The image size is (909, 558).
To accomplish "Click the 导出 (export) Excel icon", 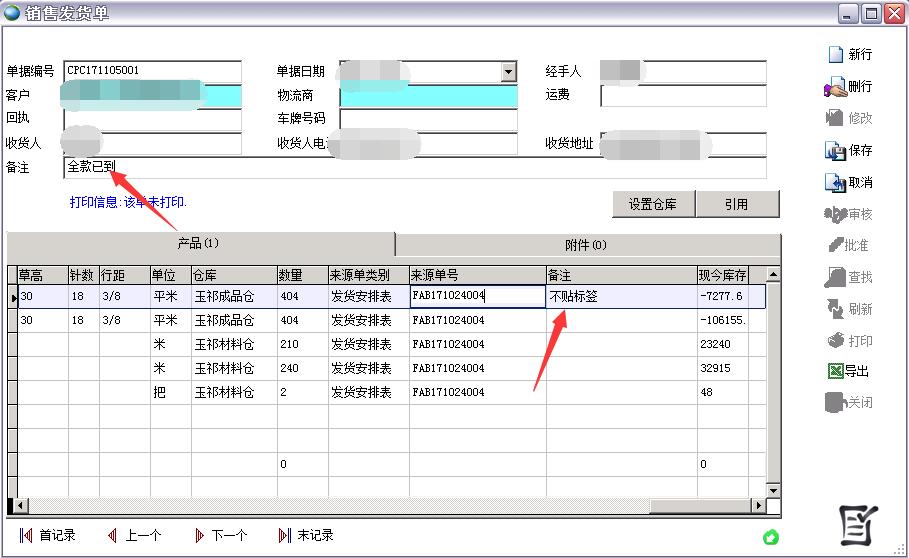I will [835, 371].
